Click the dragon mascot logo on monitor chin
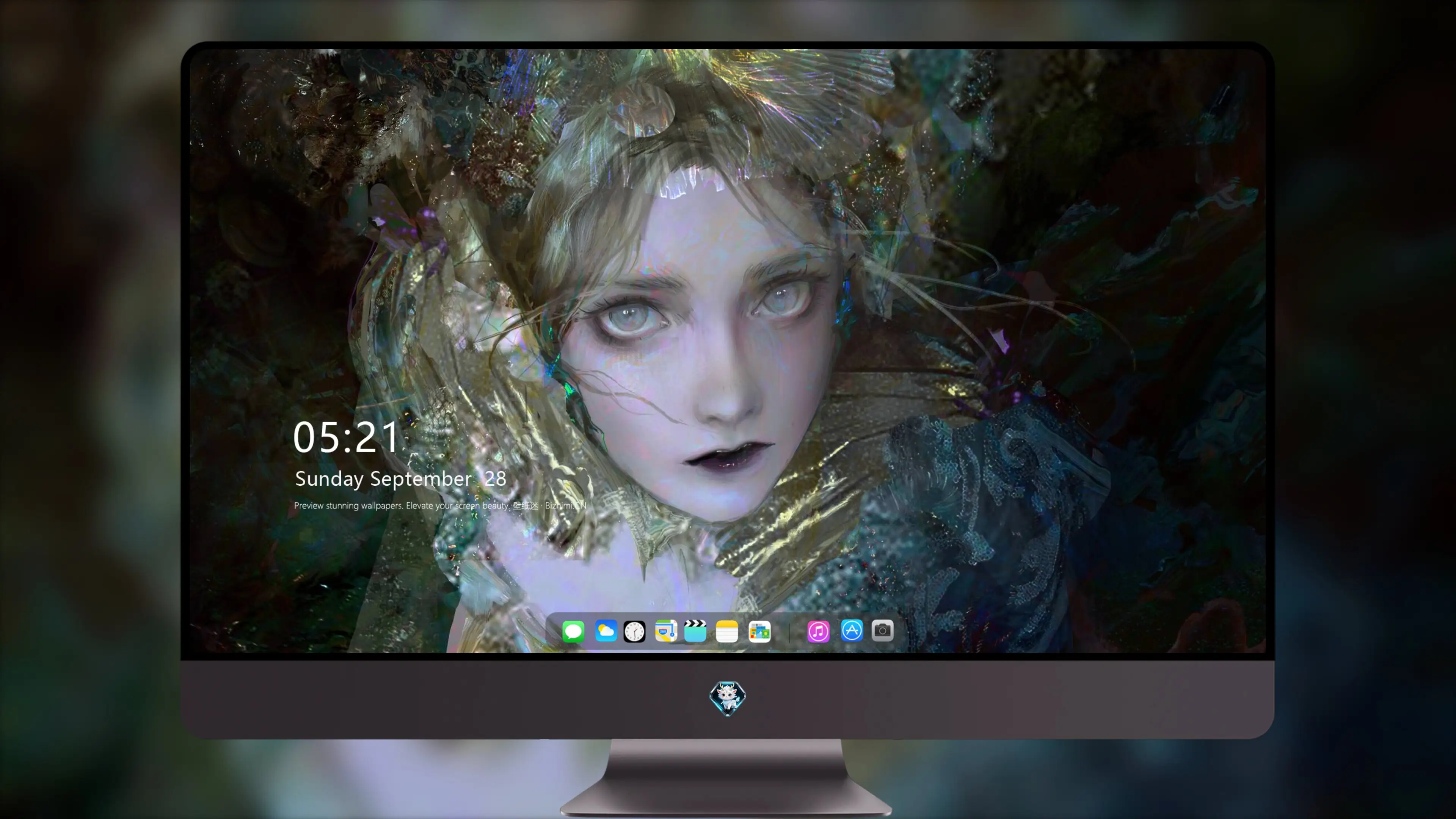The height and width of the screenshot is (819, 1456). [728, 698]
